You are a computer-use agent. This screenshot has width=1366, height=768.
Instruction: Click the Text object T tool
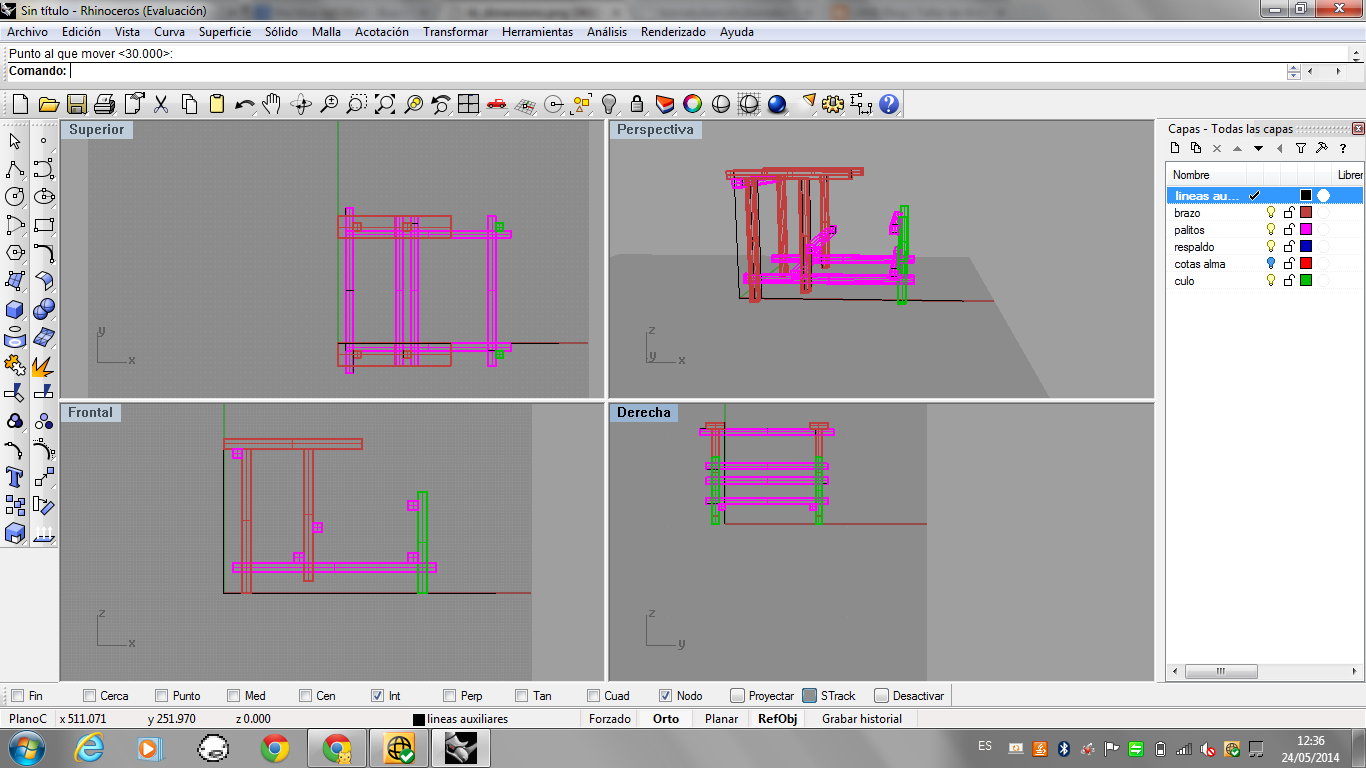[15, 477]
